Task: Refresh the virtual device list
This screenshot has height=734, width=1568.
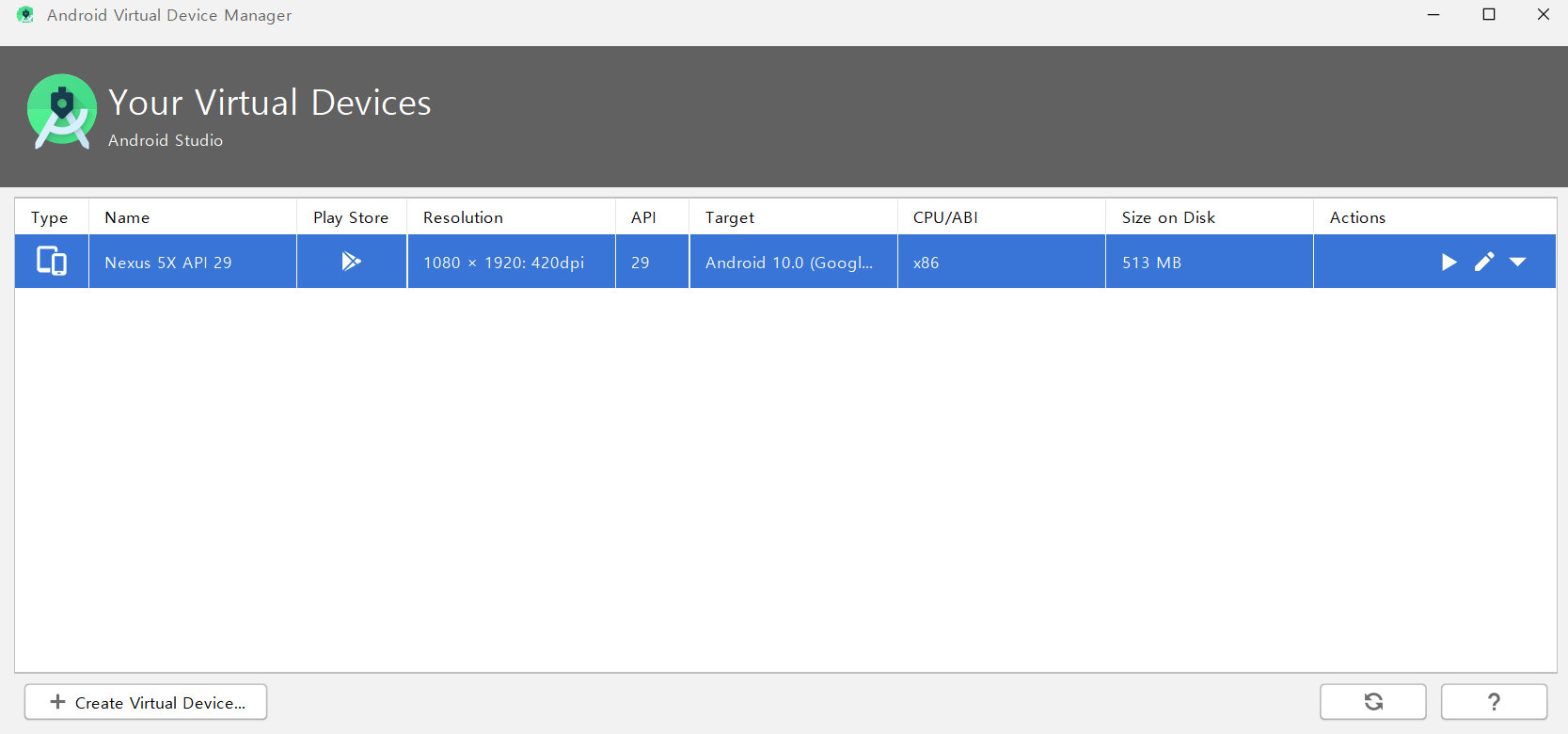Action: [1373, 702]
